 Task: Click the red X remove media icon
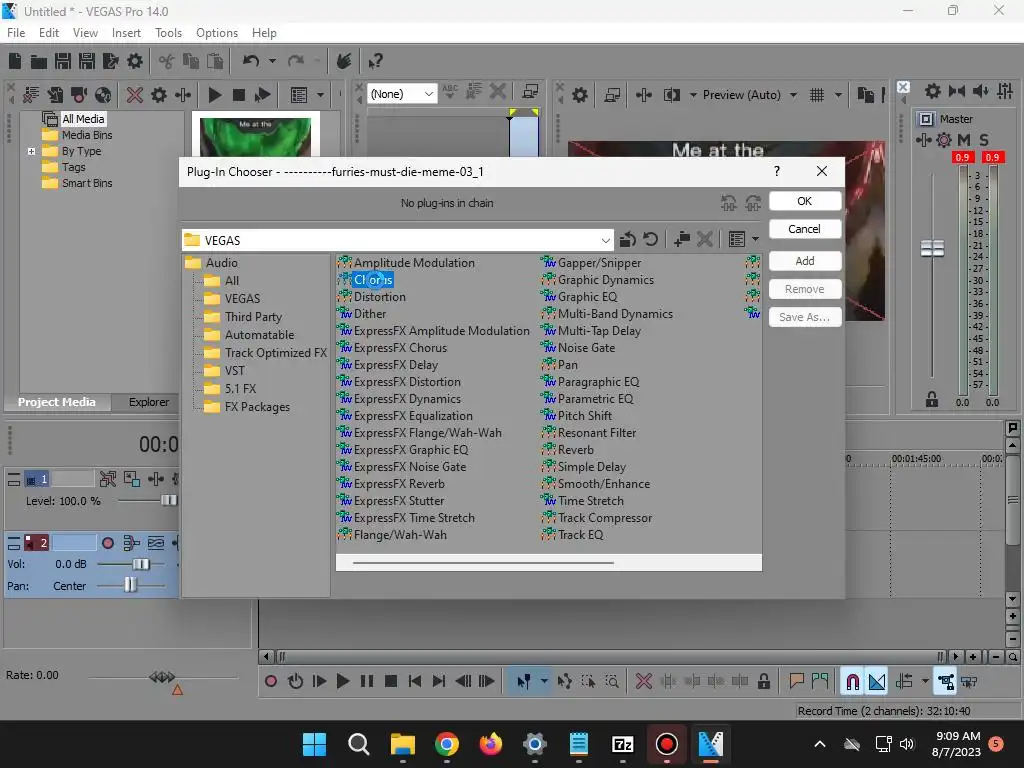pyautogui.click(x=135, y=95)
